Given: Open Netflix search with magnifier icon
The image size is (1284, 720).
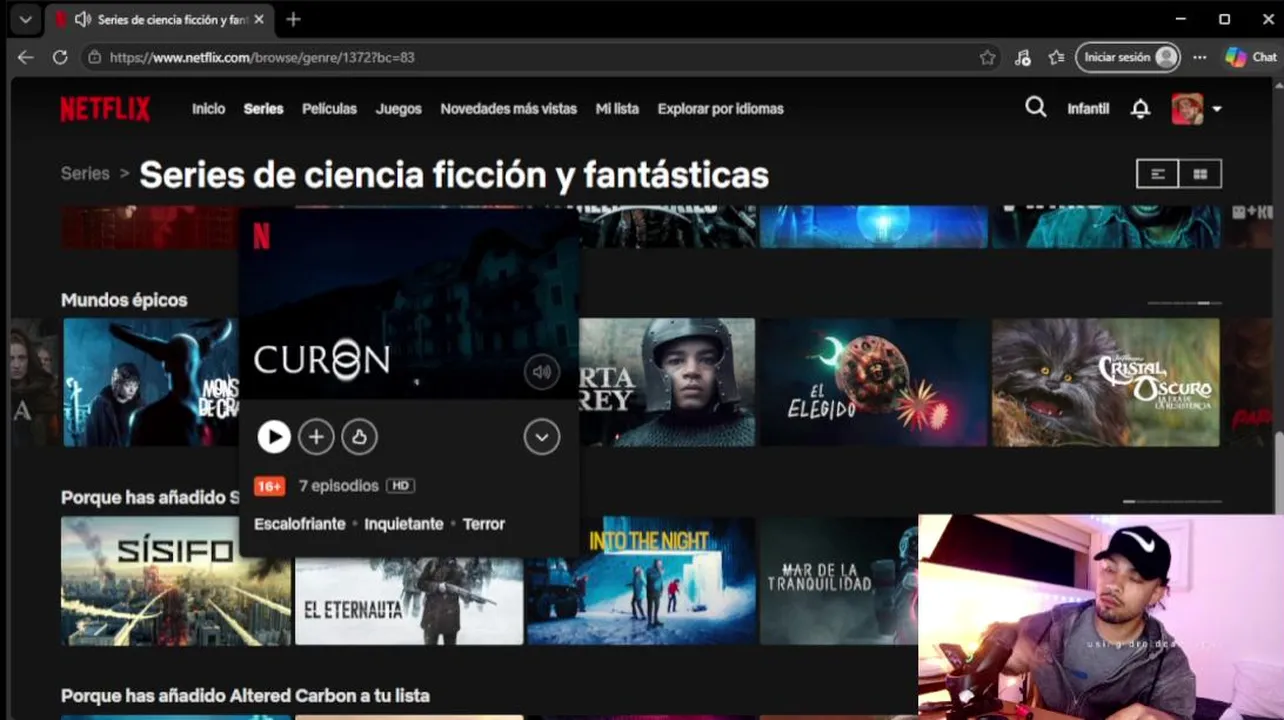Looking at the screenshot, I should click(1036, 108).
